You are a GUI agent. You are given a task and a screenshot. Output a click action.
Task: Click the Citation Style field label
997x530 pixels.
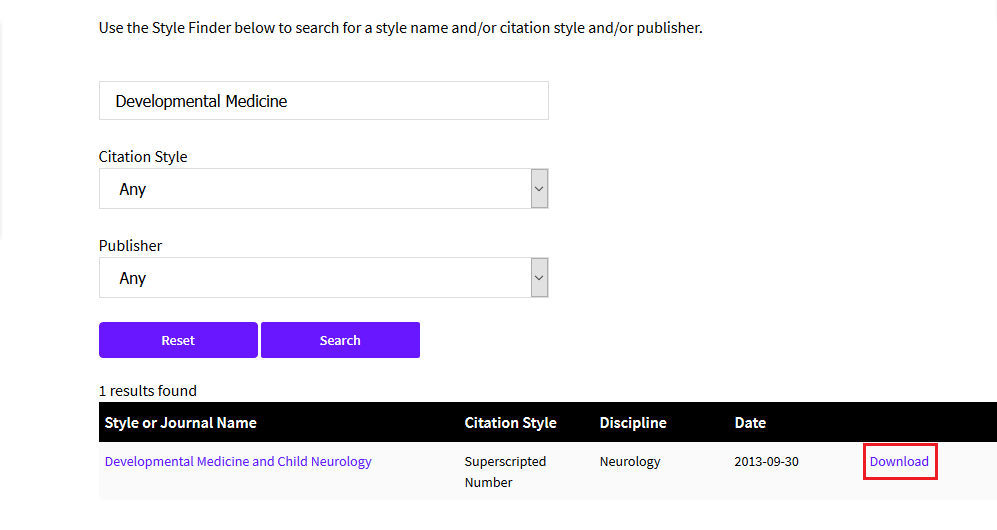tap(143, 157)
